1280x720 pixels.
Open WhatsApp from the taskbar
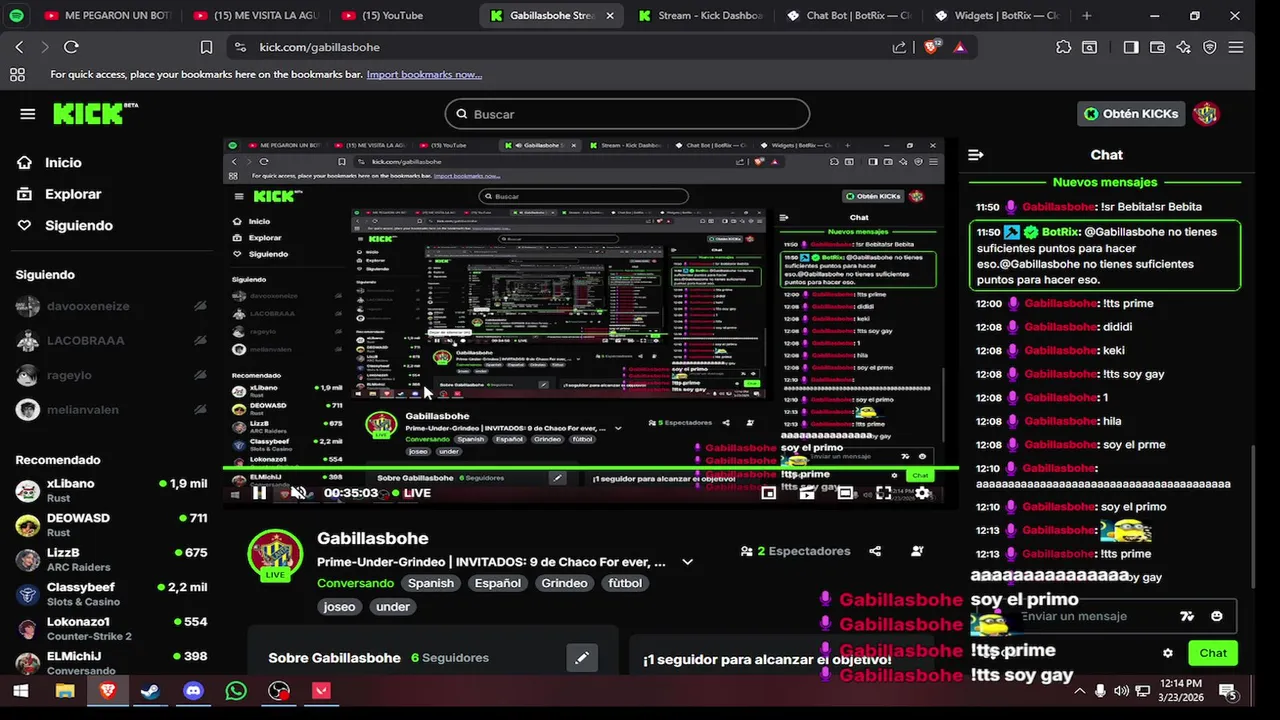pyautogui.click(x=236, y=691)
